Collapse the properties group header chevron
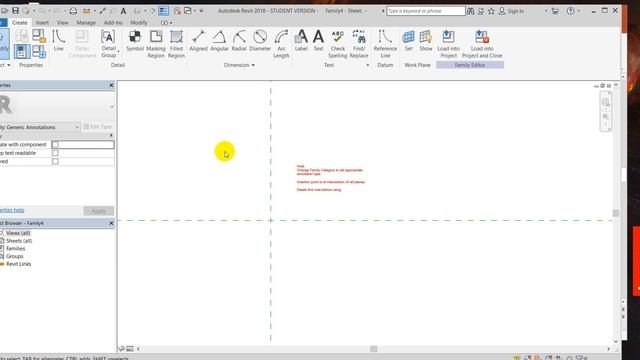This screenshot has height=360, width=640. 111,136
